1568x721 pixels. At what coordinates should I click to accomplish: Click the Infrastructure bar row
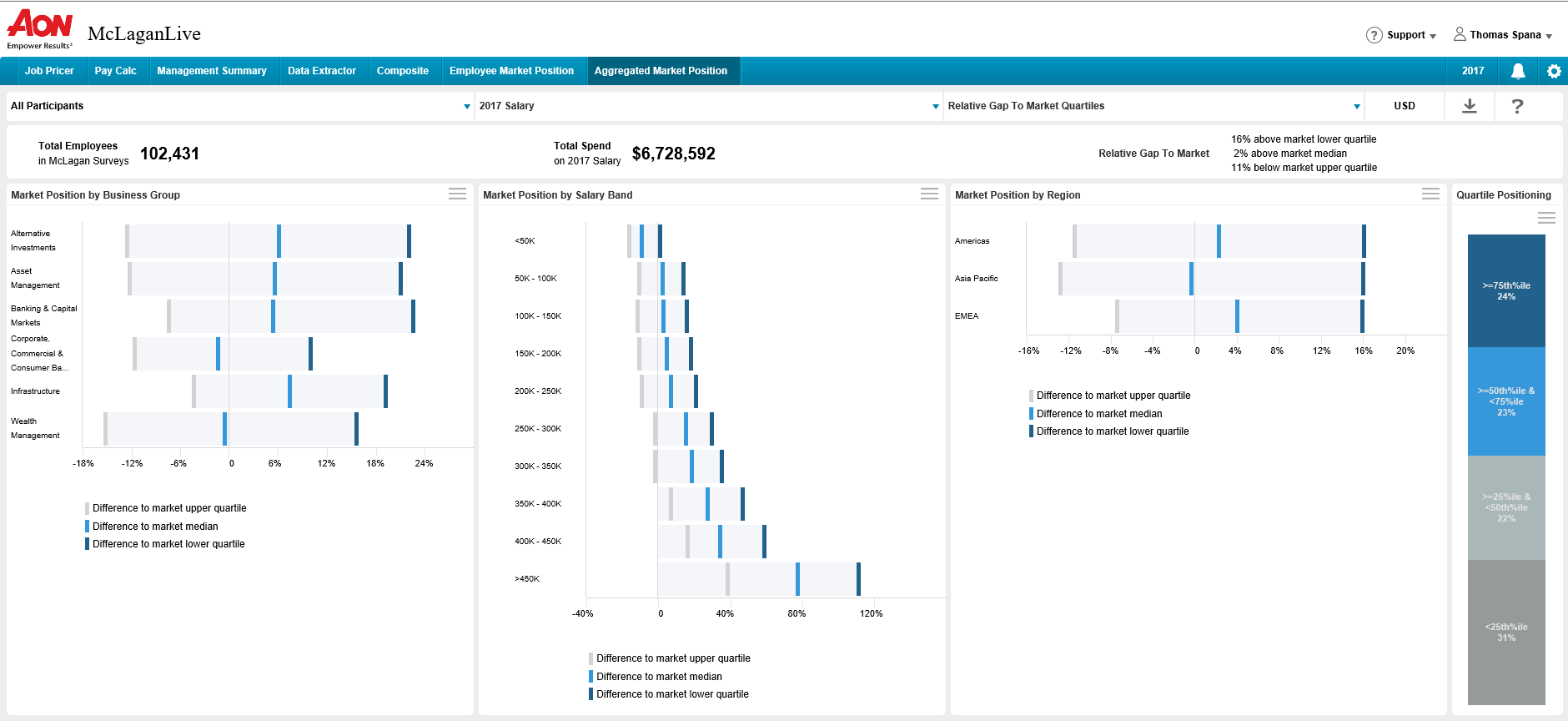[289, 391]
